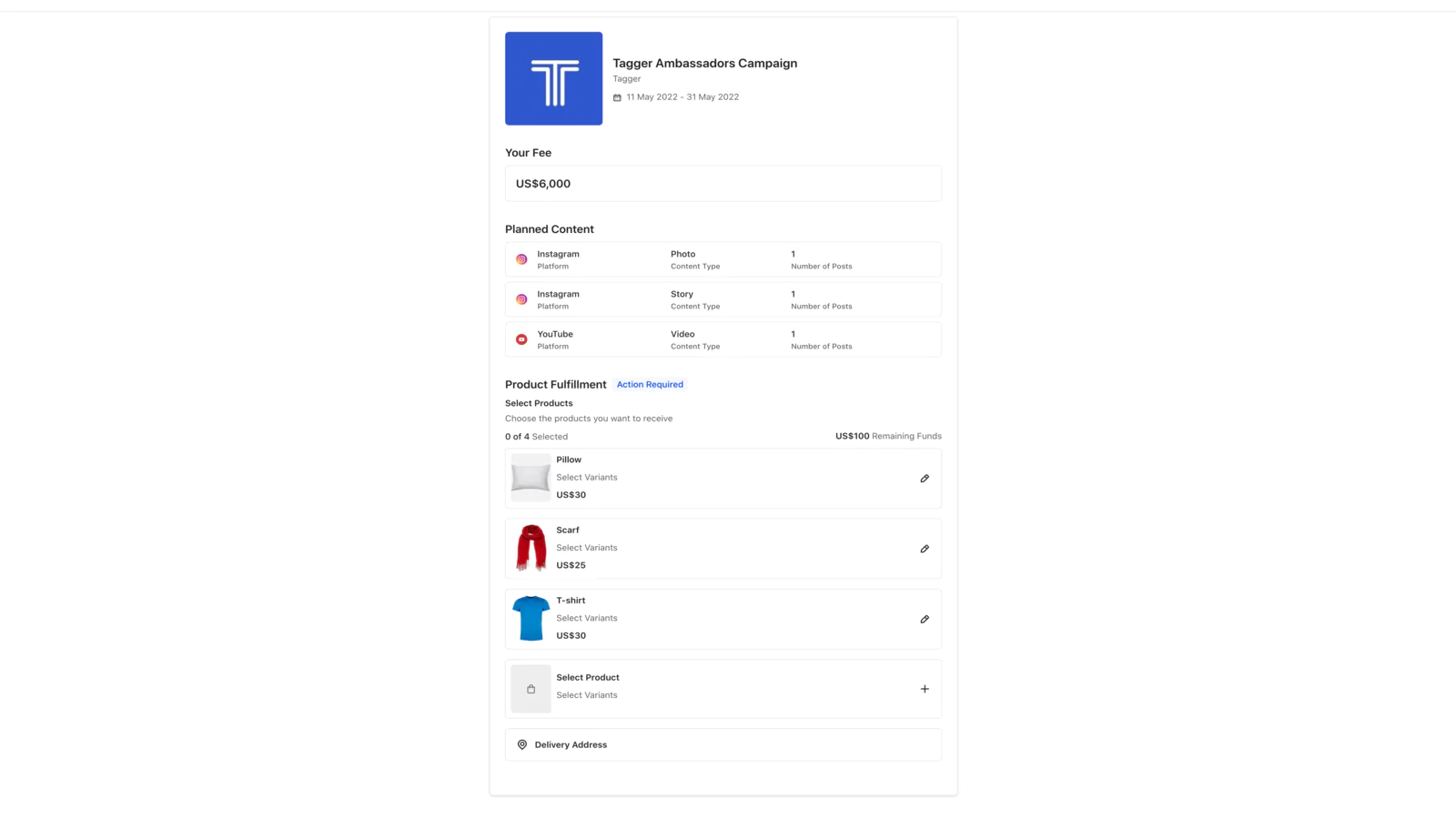
Task: Click the 'US$100 Remaining Funds' text
Action: pos(888,437)
